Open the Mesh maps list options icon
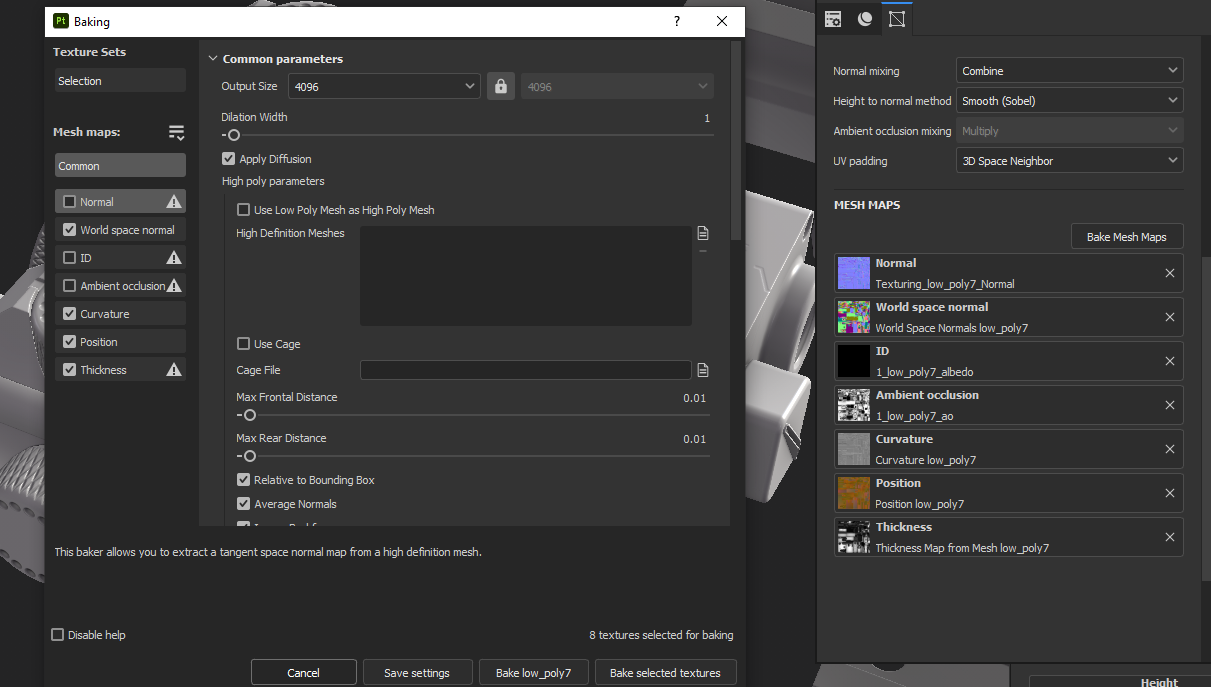This screenshot has height=687, width=1211. click(x=176, y=132)
